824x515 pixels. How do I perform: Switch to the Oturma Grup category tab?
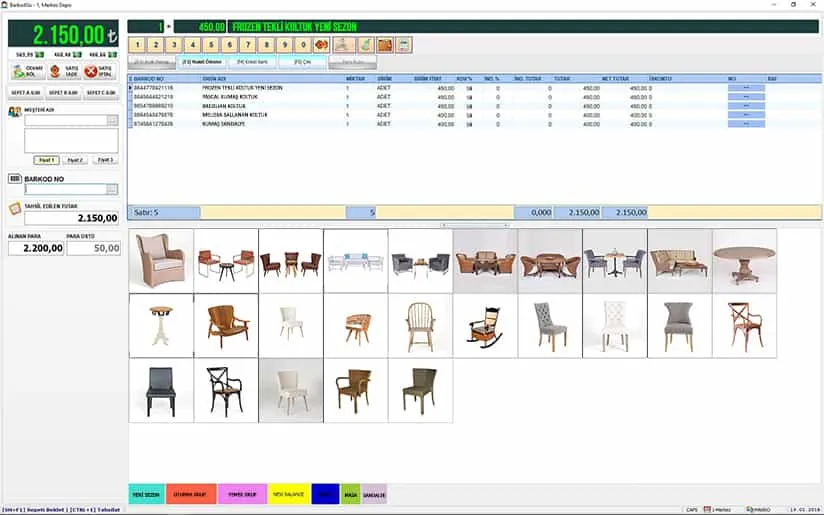[x=191, y=494]
